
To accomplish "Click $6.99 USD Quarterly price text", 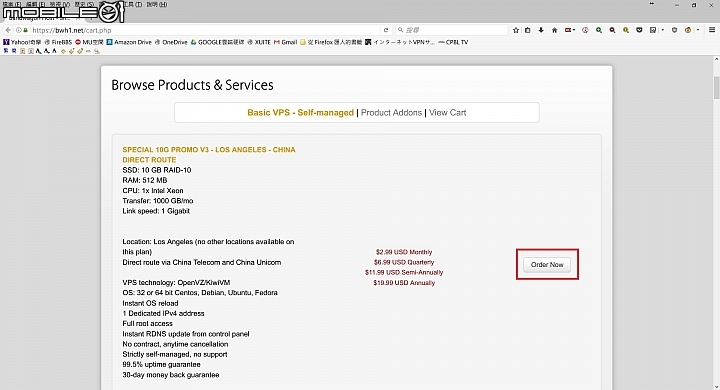I will (404, 262).
